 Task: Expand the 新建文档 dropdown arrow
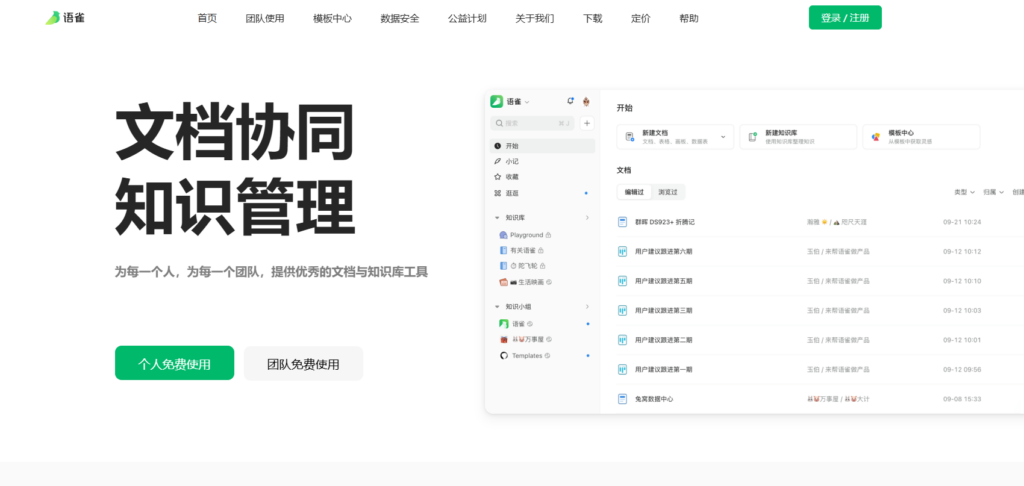(723, 137)
